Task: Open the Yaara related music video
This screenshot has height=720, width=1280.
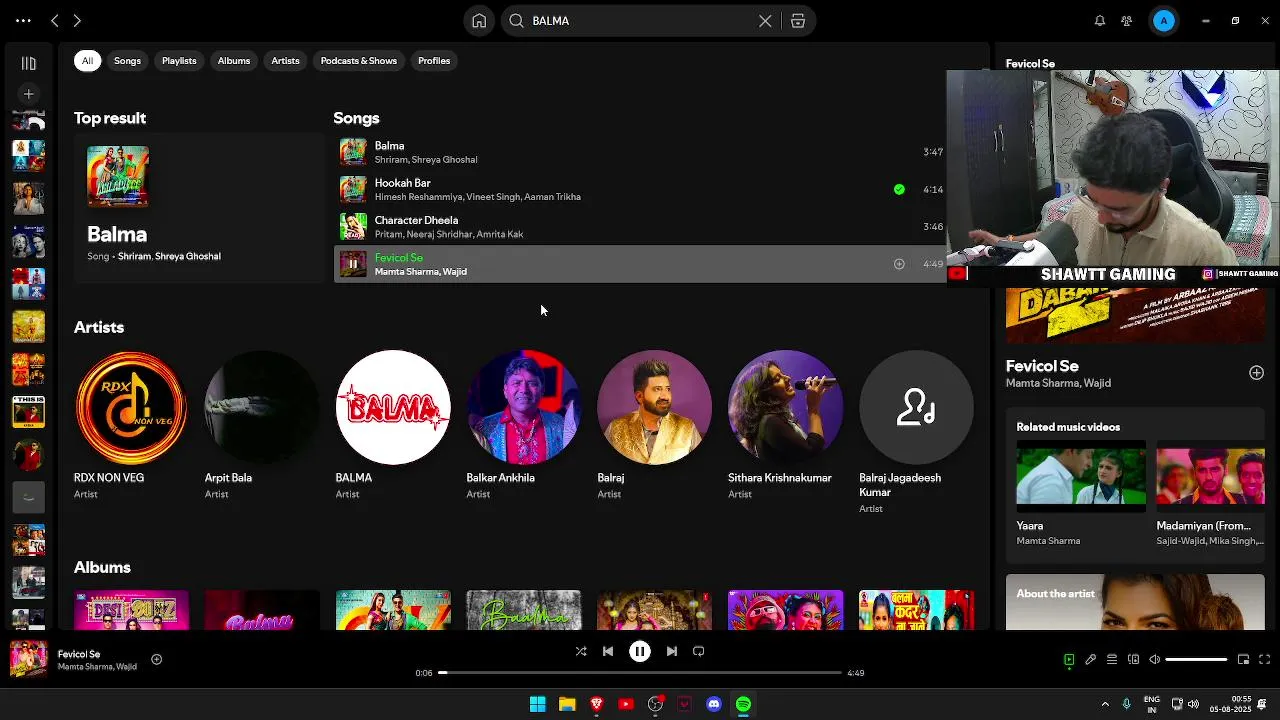Action: point(1081,494)
